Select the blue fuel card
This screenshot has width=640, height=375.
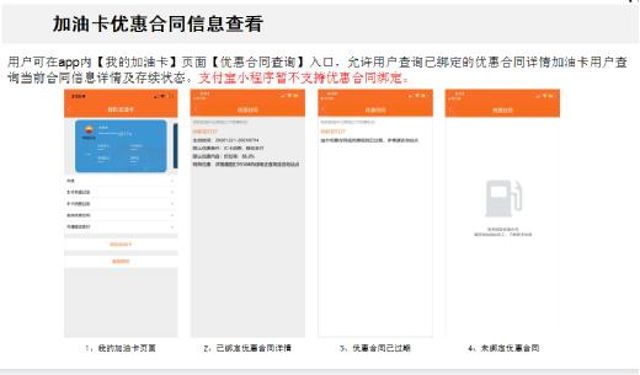pos(121,146)
